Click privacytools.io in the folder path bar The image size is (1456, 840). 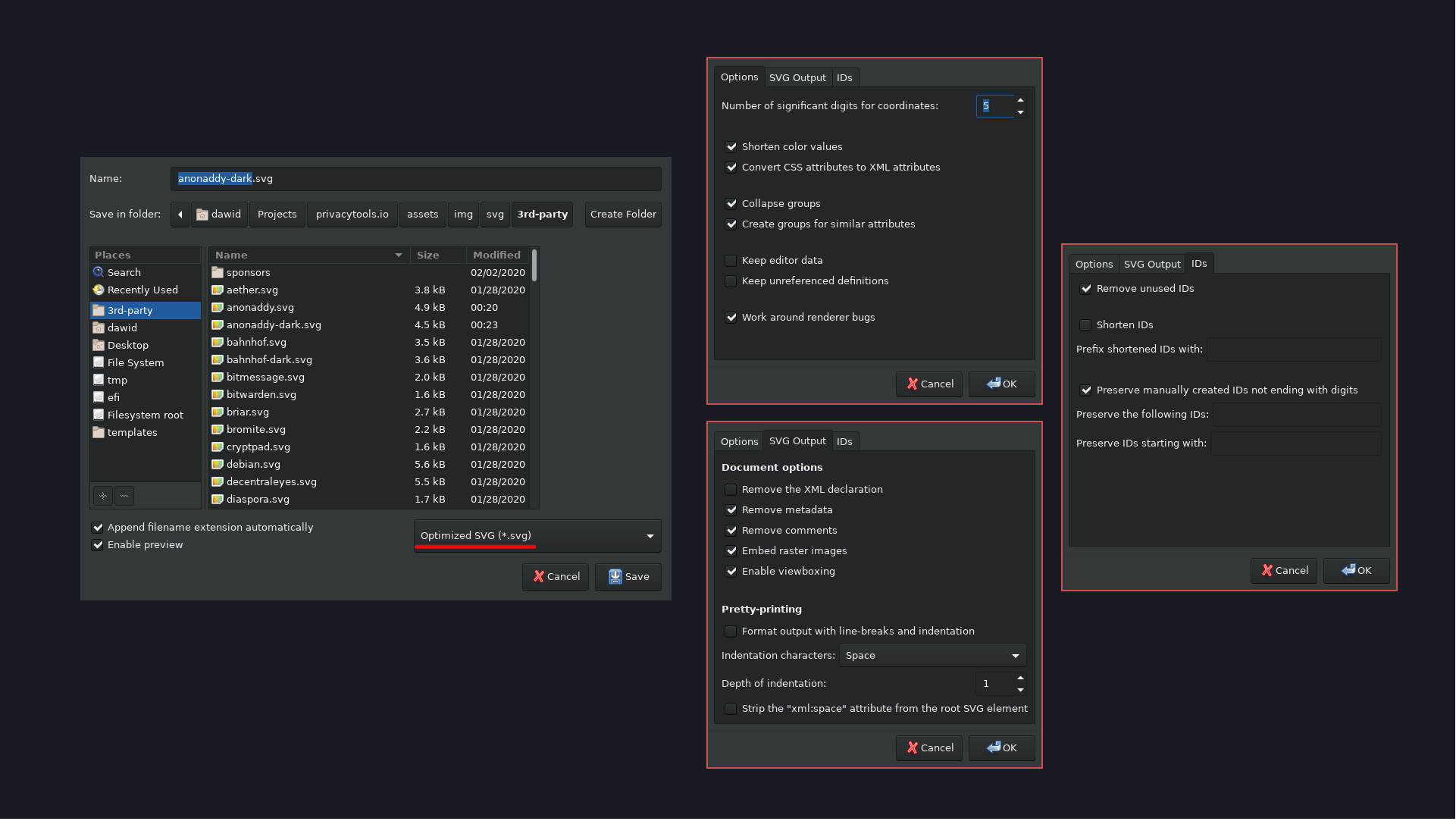352,215
